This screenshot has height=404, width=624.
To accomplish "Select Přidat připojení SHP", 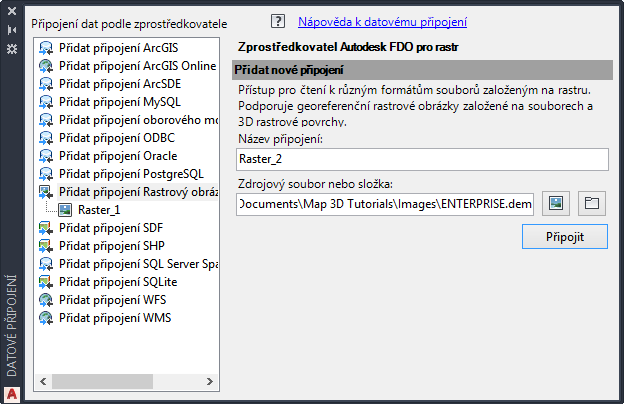I will point(112,246).
